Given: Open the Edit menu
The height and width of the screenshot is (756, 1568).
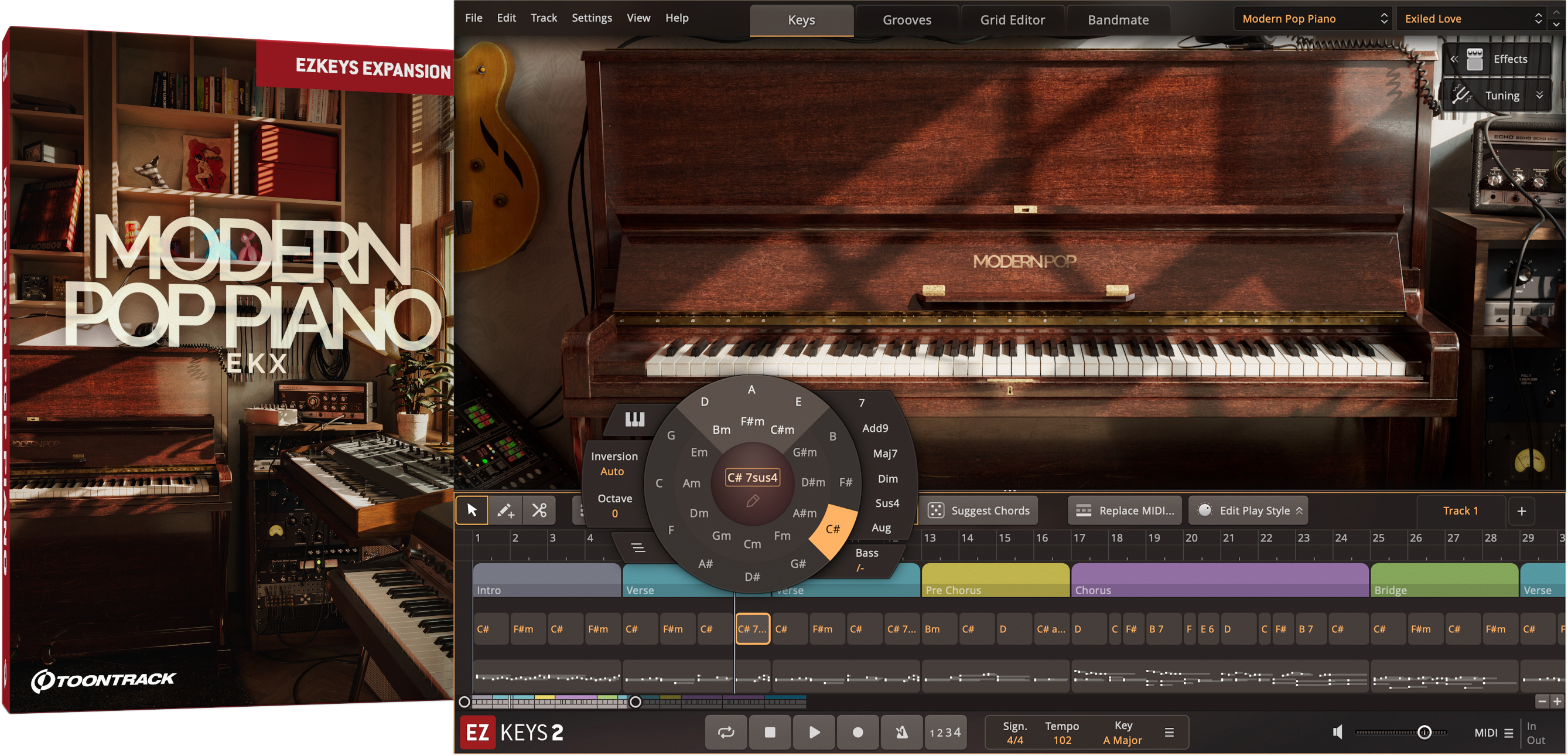Looking at the screenshot, I should 507,18.
